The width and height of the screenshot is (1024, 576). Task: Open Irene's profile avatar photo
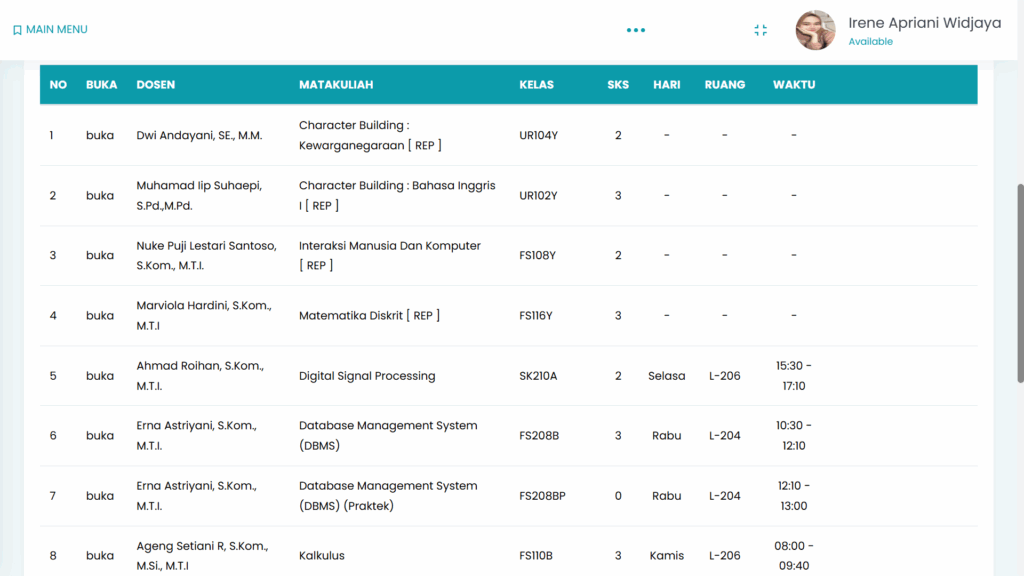815,30
